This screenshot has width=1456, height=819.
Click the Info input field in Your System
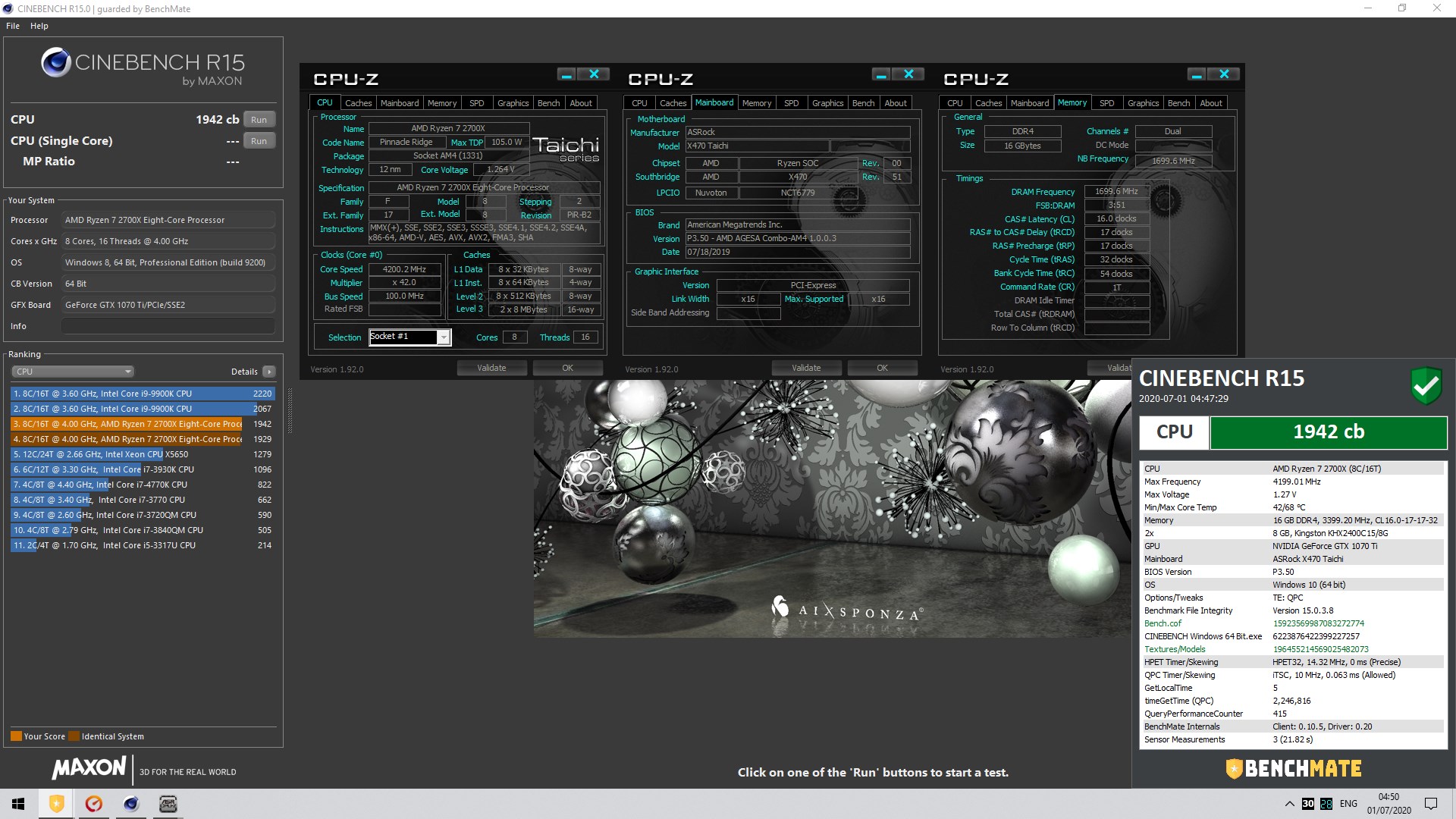(x=168, y=326)
